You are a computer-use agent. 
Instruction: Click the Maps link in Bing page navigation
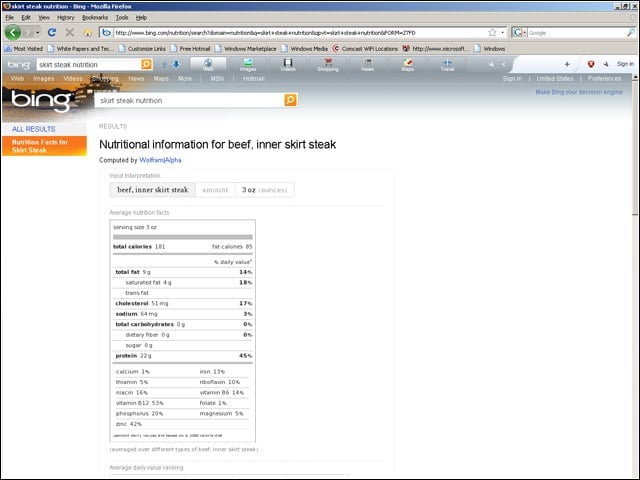(x=161, y=78)
